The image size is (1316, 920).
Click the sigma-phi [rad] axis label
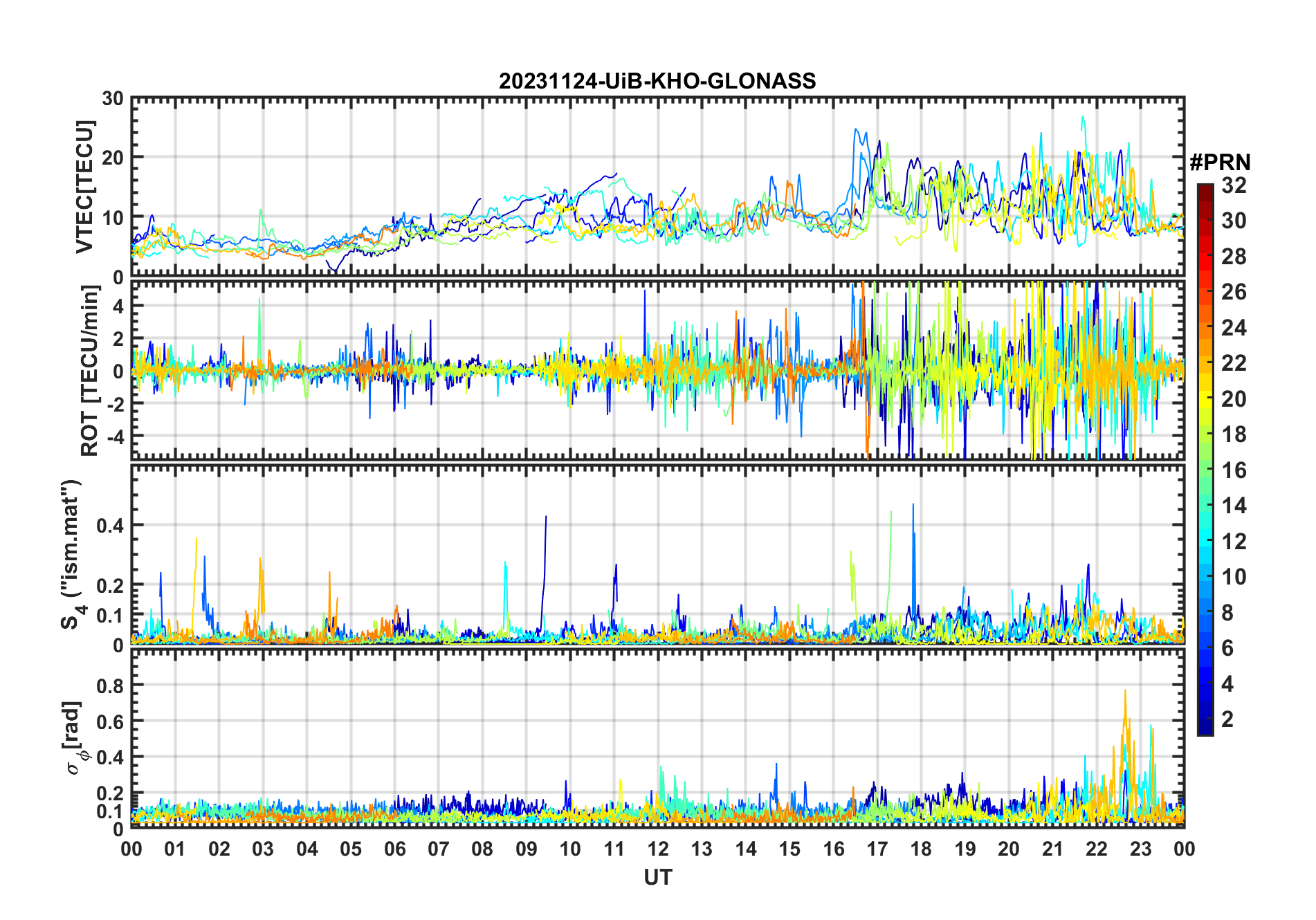point(73,738)
